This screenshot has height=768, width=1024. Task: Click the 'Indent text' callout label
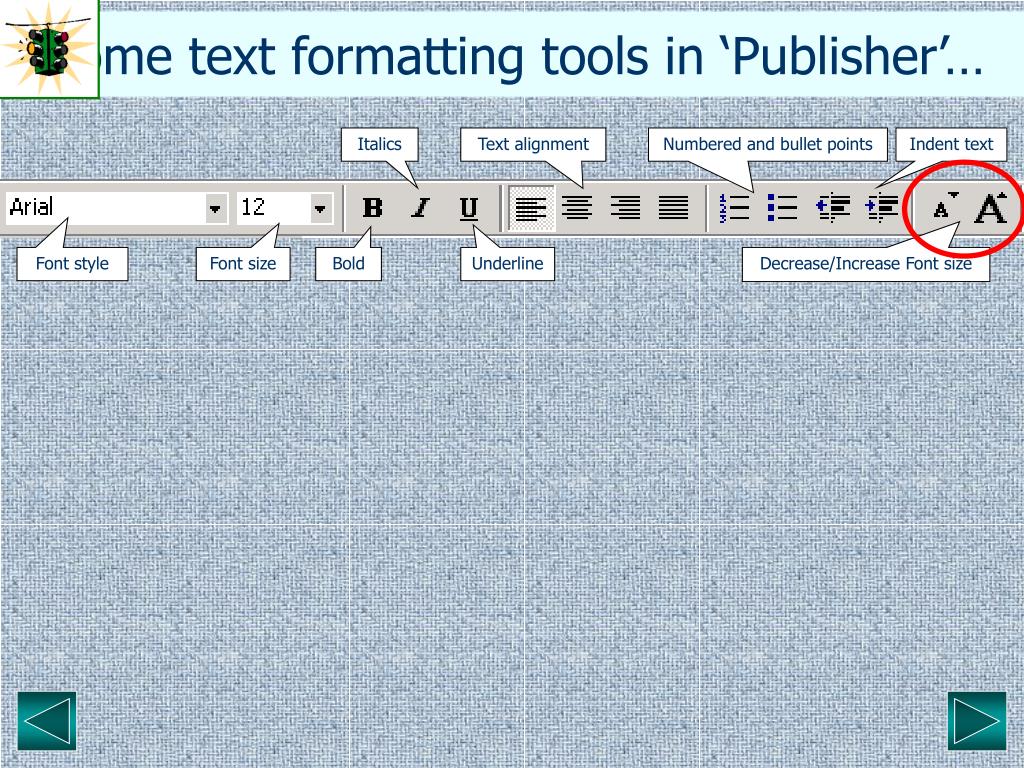coord(951,144)
